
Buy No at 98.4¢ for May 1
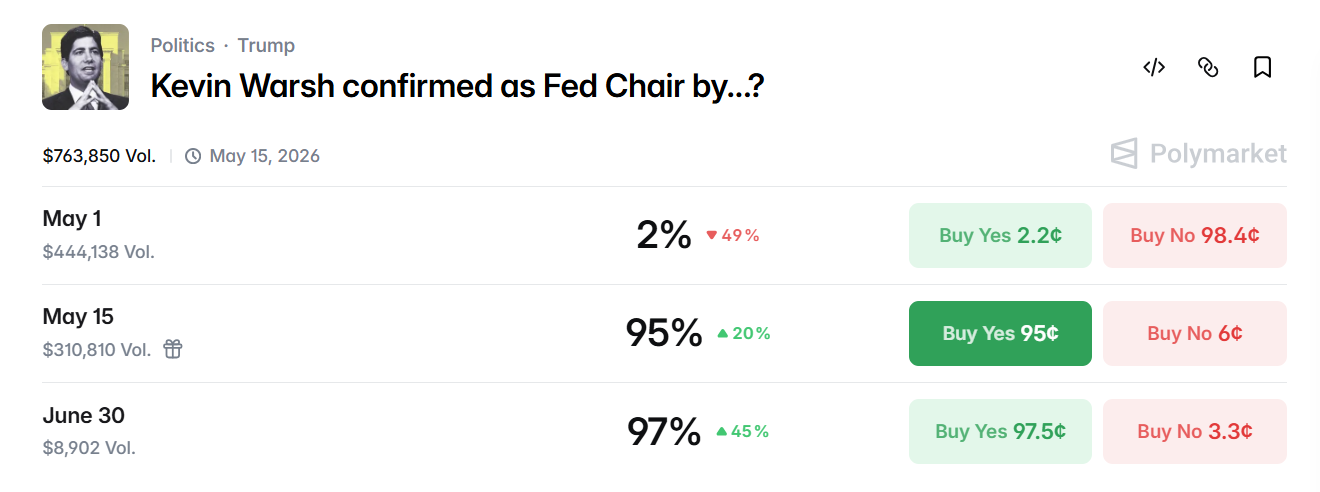(x=1194, y=236)
